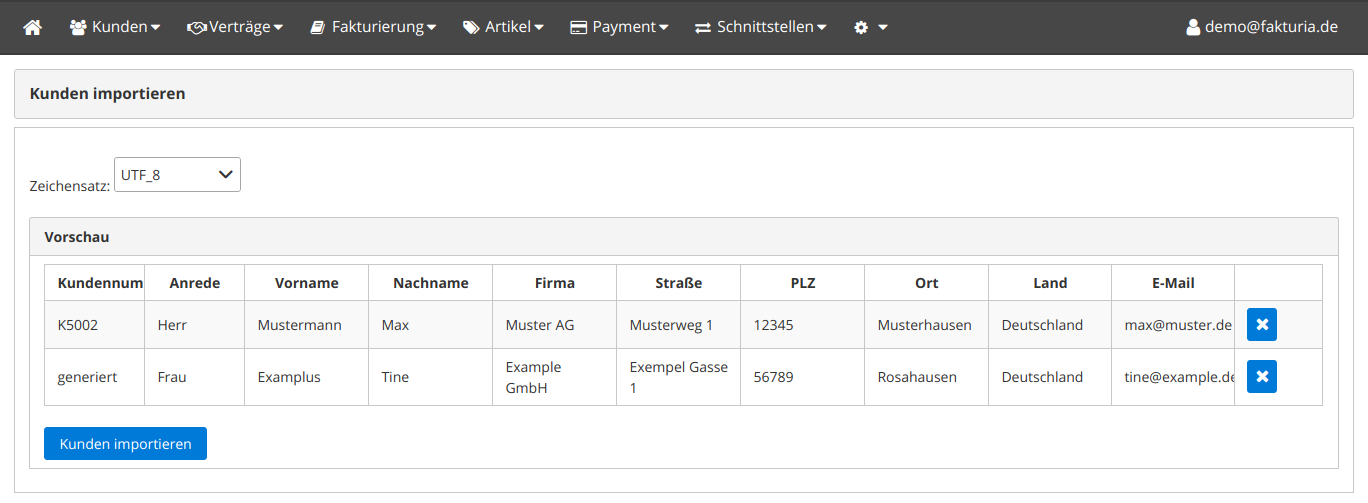Open the Zeichensatz UTF_8 dropdown
This screenshot has height=503, width=1368.
[x=177, y=175]
